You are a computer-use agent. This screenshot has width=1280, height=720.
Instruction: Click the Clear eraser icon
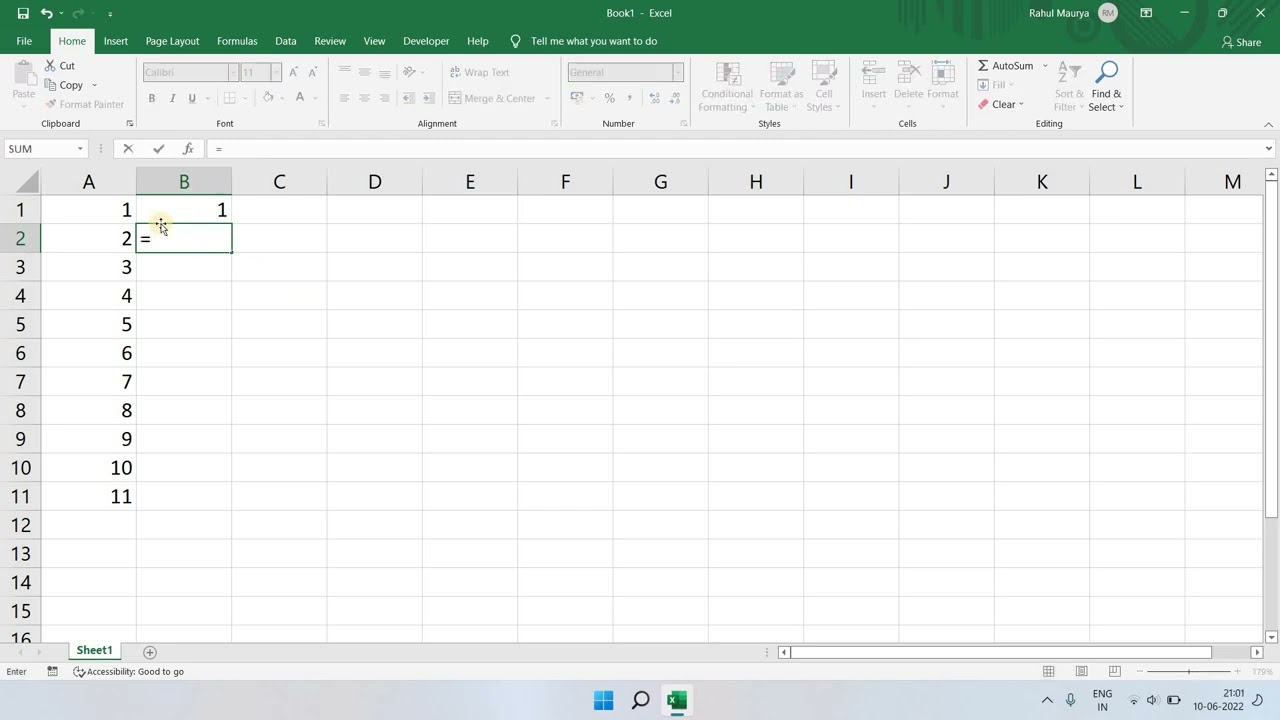(984, 104)
